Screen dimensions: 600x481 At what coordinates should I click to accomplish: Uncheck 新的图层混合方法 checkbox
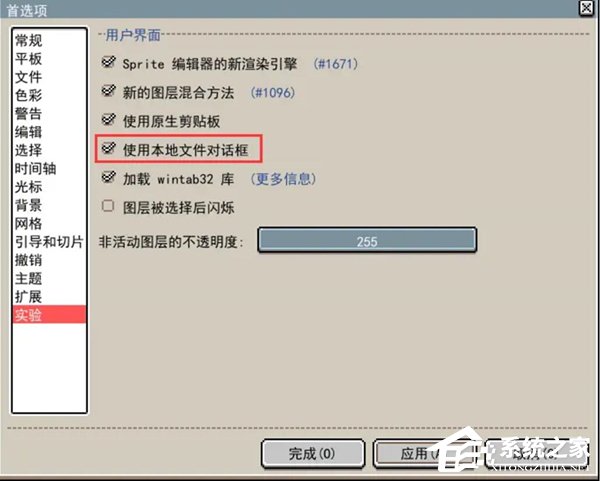point(109,91)
